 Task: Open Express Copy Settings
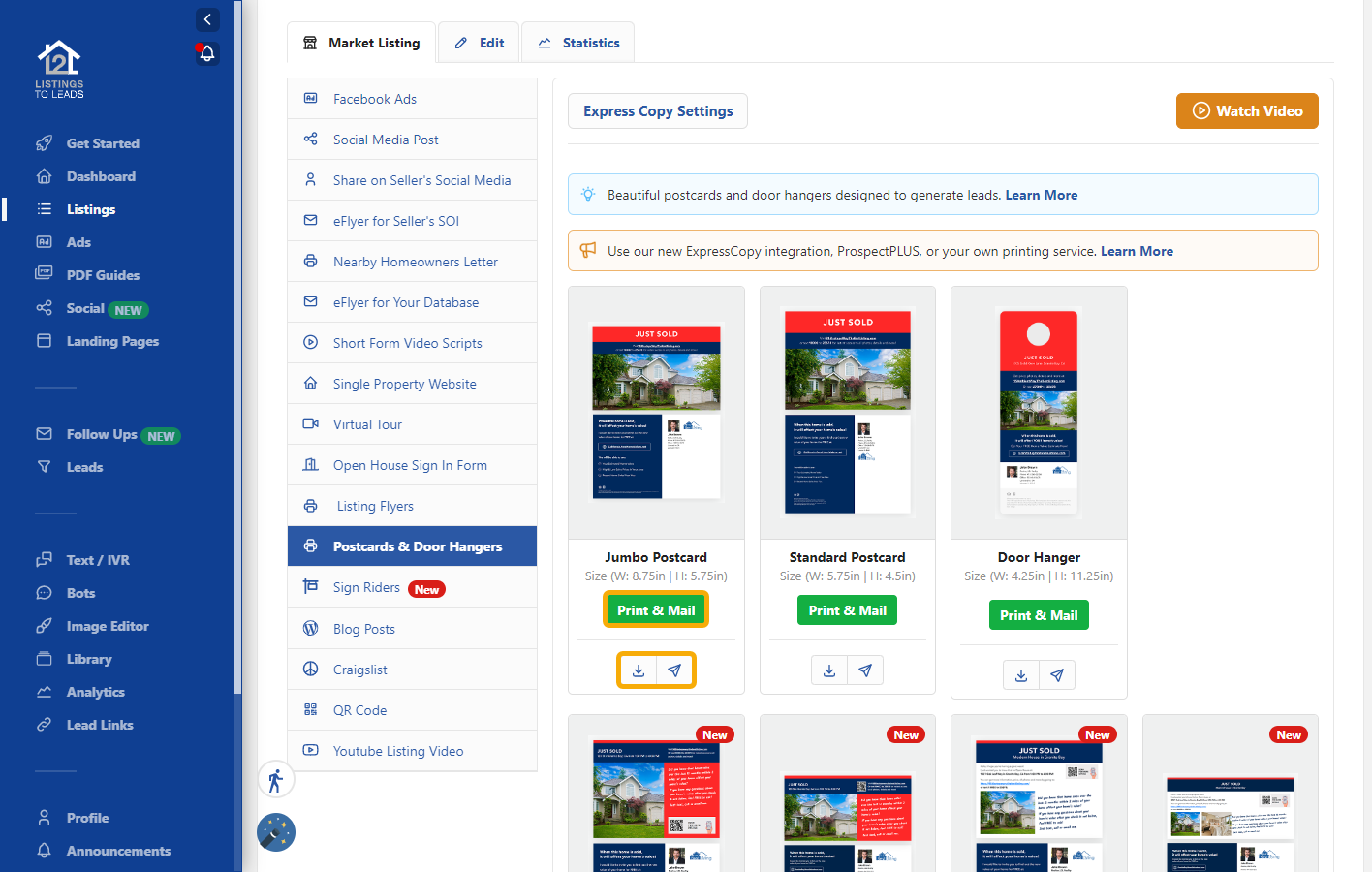point(658,111)
